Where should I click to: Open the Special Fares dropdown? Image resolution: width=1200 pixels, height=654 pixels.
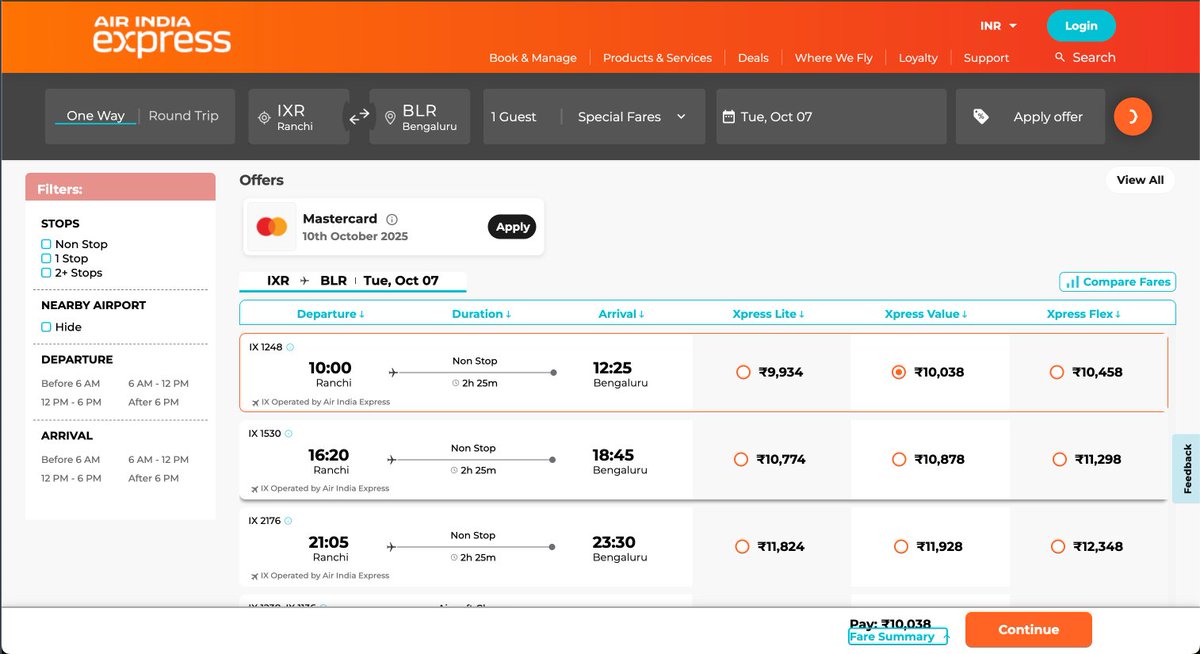[632, 117]
